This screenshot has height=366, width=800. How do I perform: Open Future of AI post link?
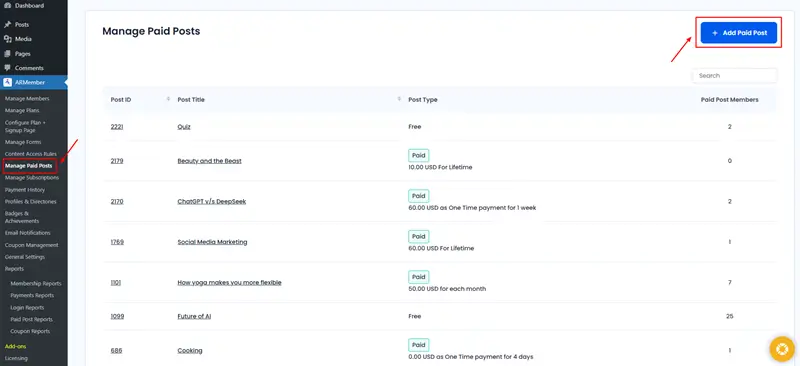tap(194, 316)
